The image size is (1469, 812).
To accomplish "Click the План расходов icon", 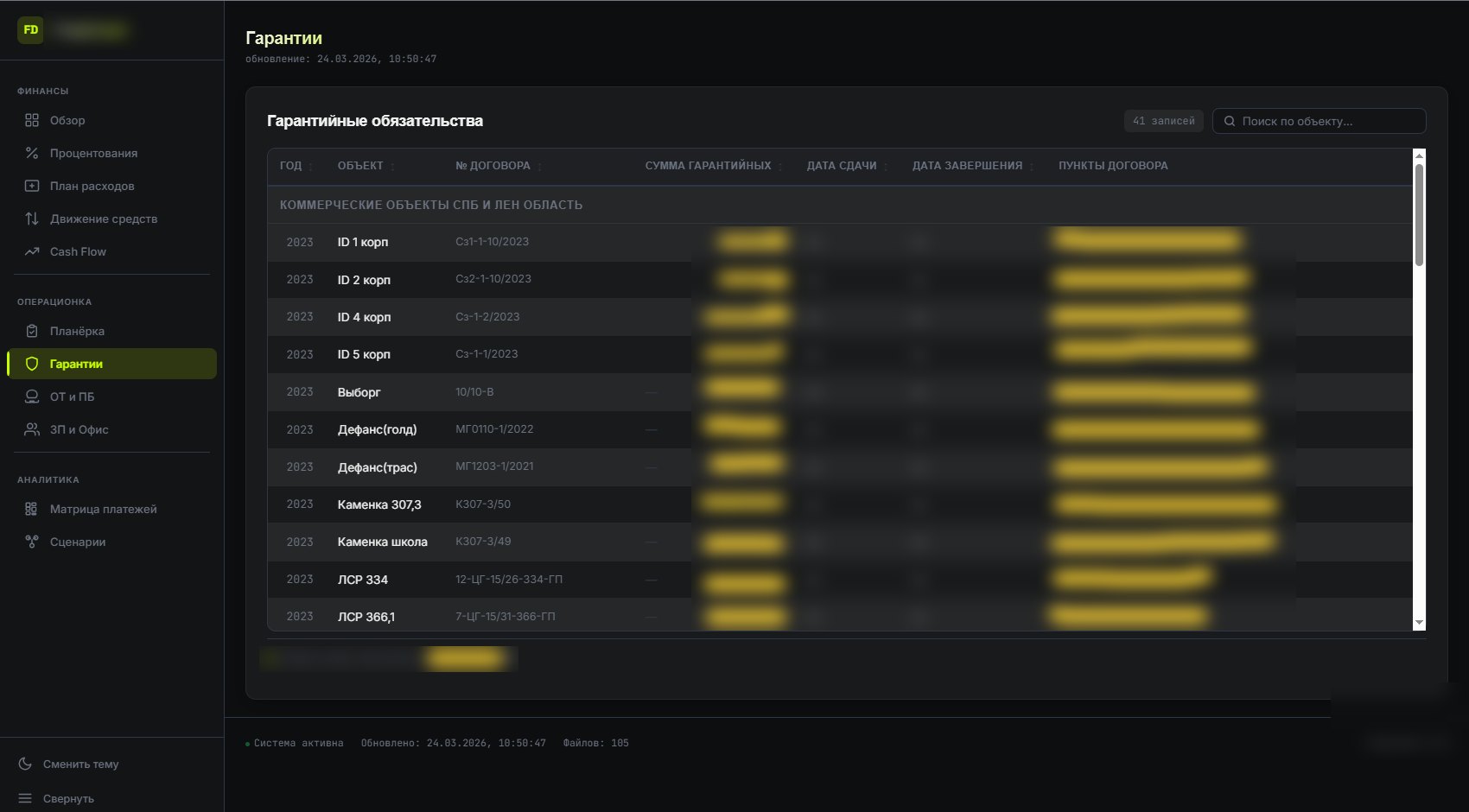I will coord(32,186).
